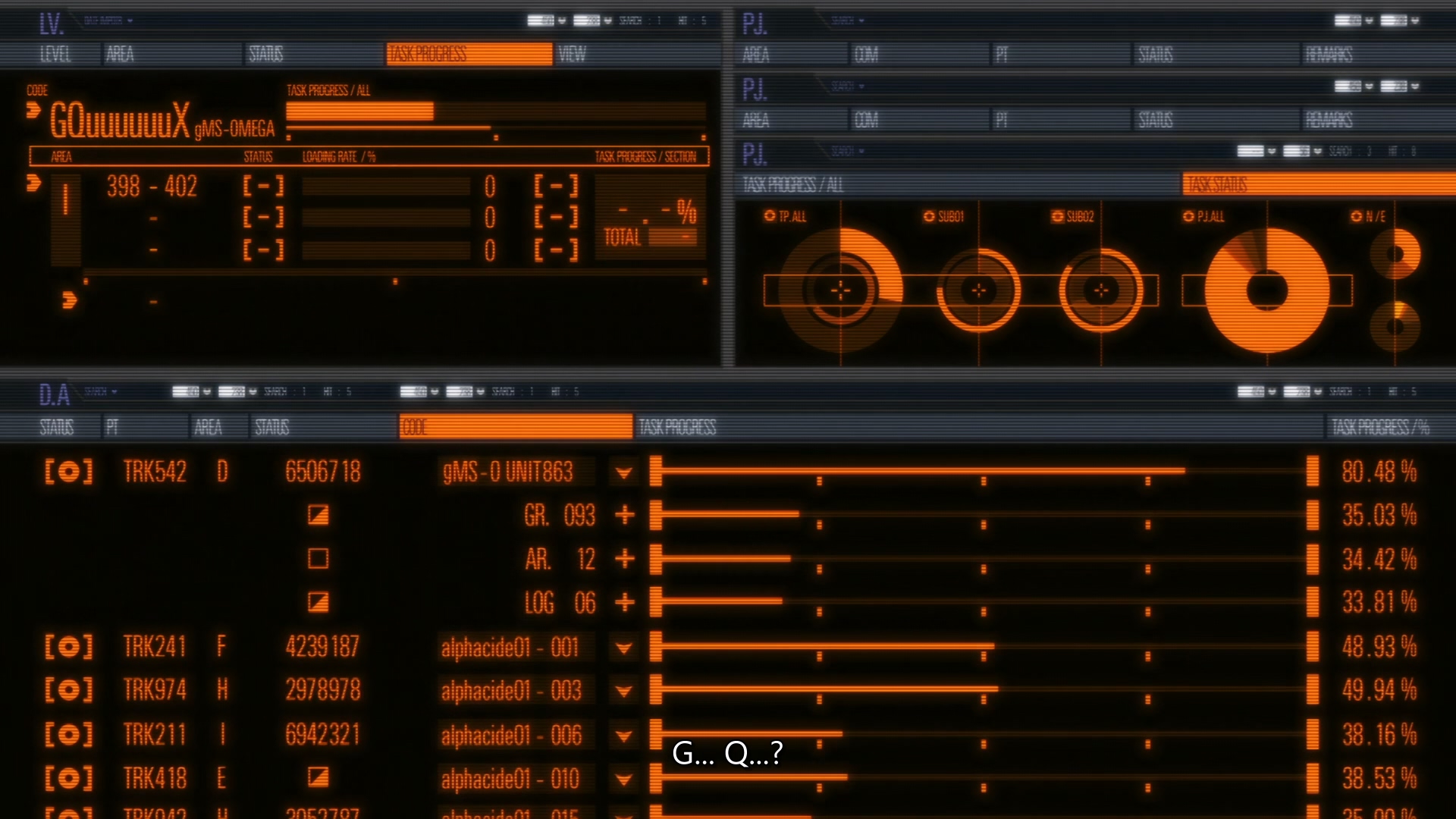Toggle the empty checkbox in AR. 12 row
Screen dimensions: 1456x819
(x=318, y=559)
